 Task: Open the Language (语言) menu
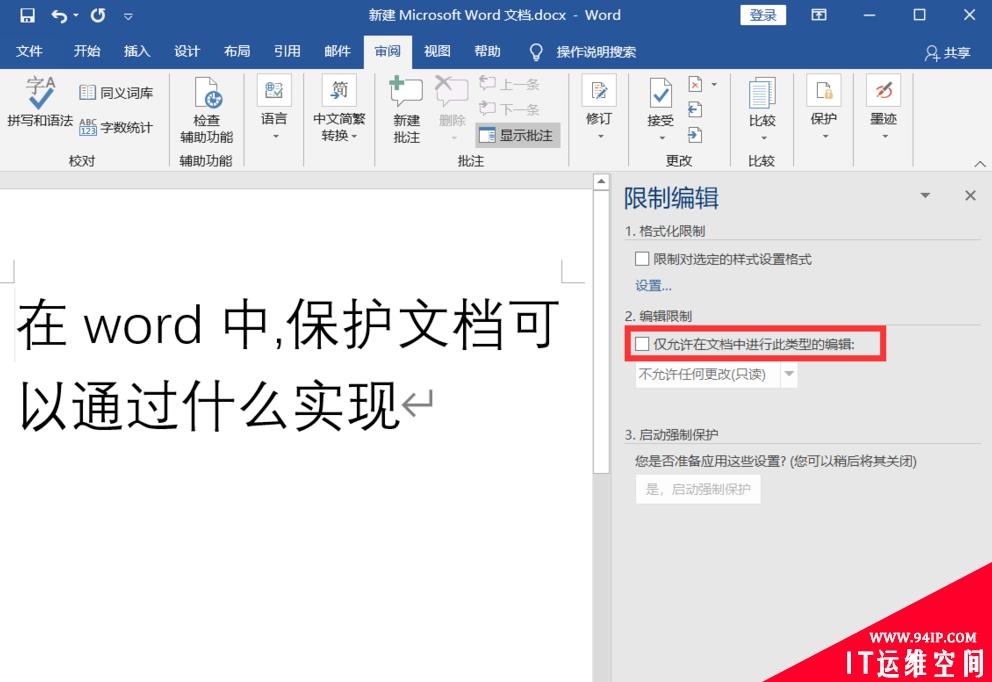[274, 108]
